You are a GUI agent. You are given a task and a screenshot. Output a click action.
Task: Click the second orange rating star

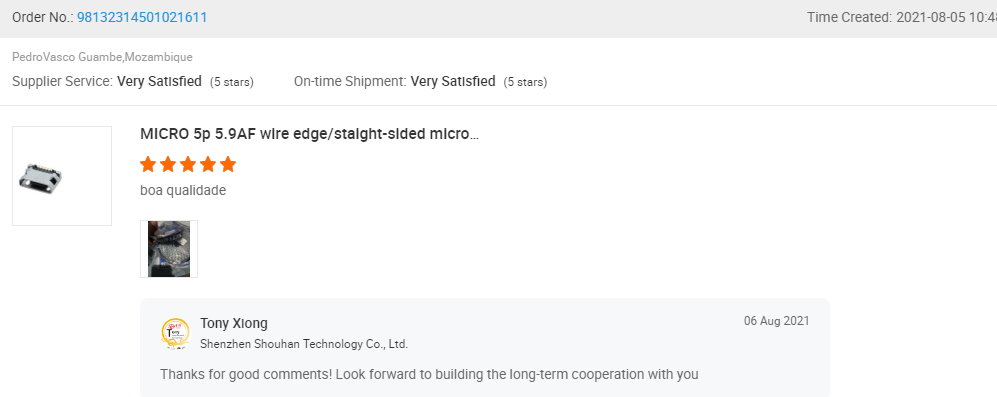168,164
